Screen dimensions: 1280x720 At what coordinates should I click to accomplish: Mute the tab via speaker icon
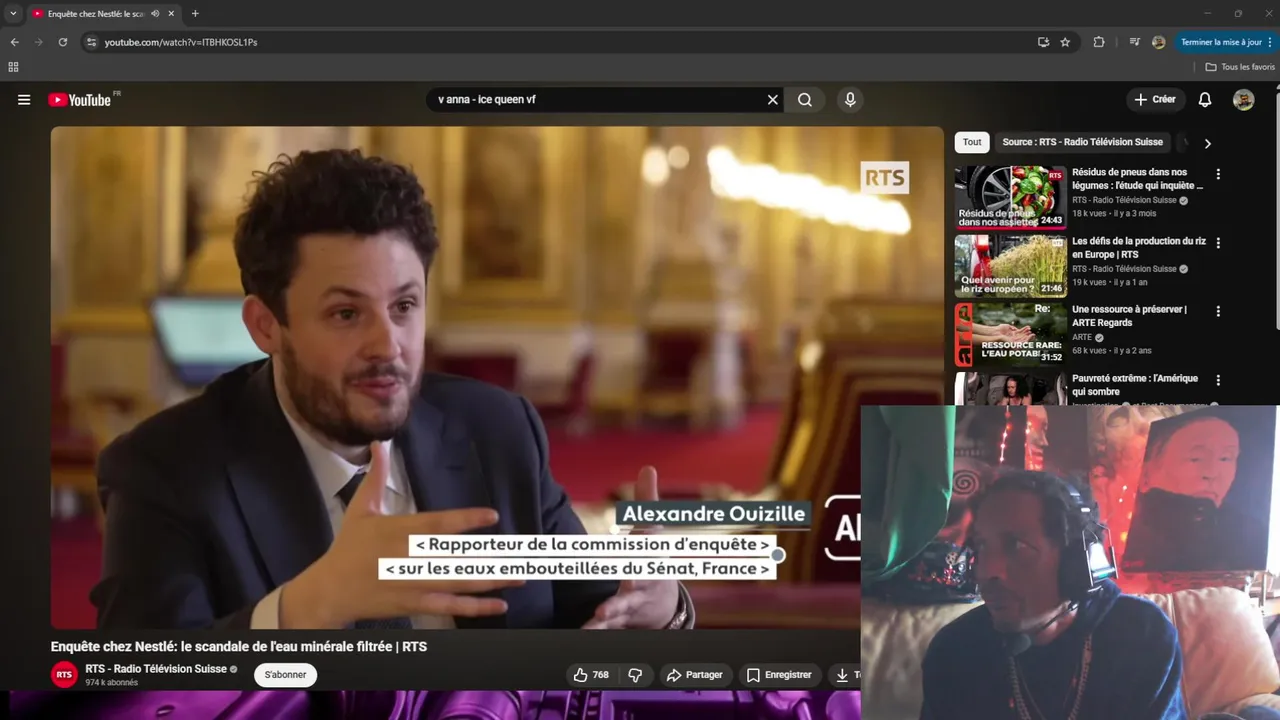pos(155,14)
